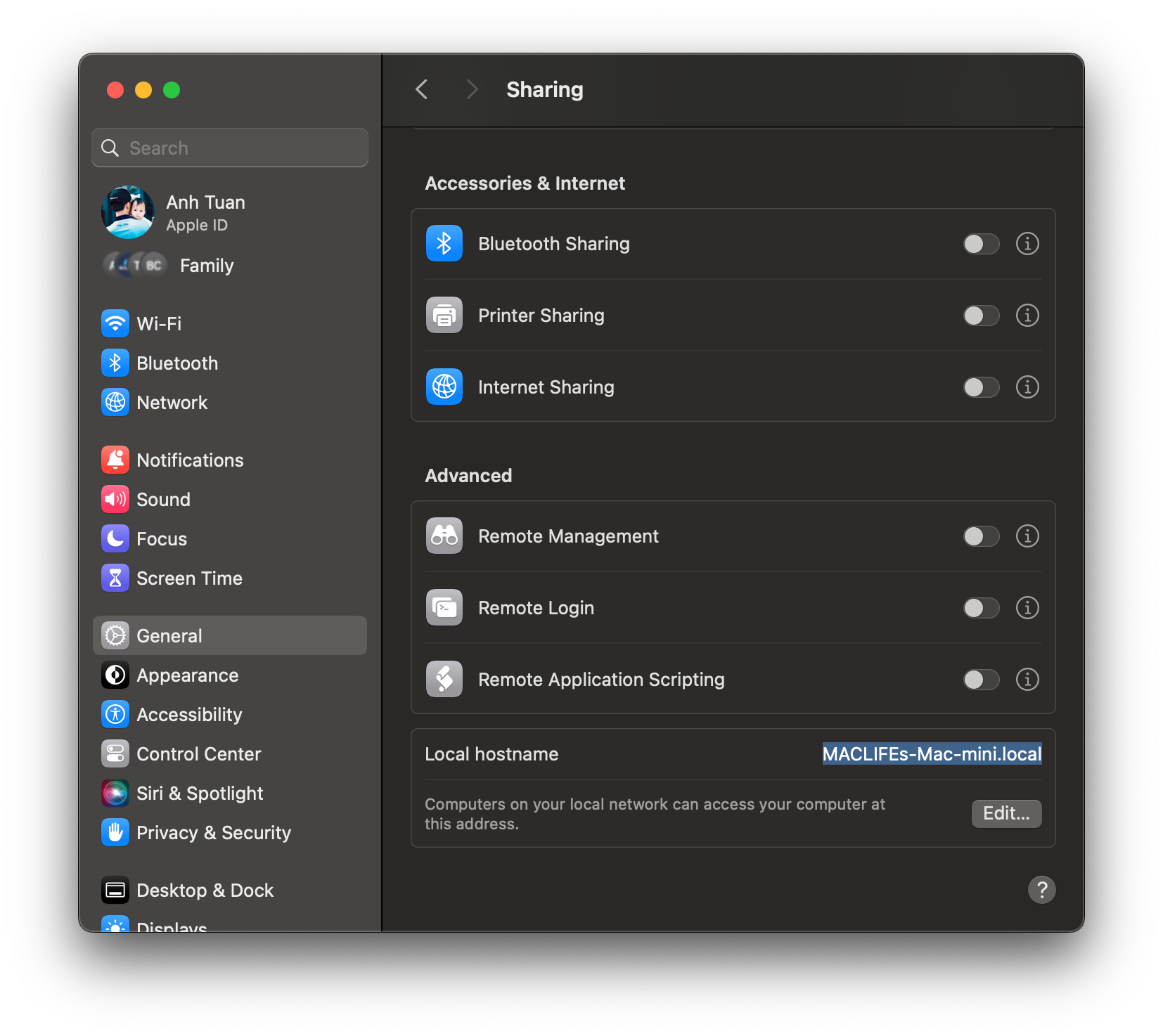This screenshot has height=1036, width=1163.
Task: Click the help question mark button
Action: (1041, 890)
